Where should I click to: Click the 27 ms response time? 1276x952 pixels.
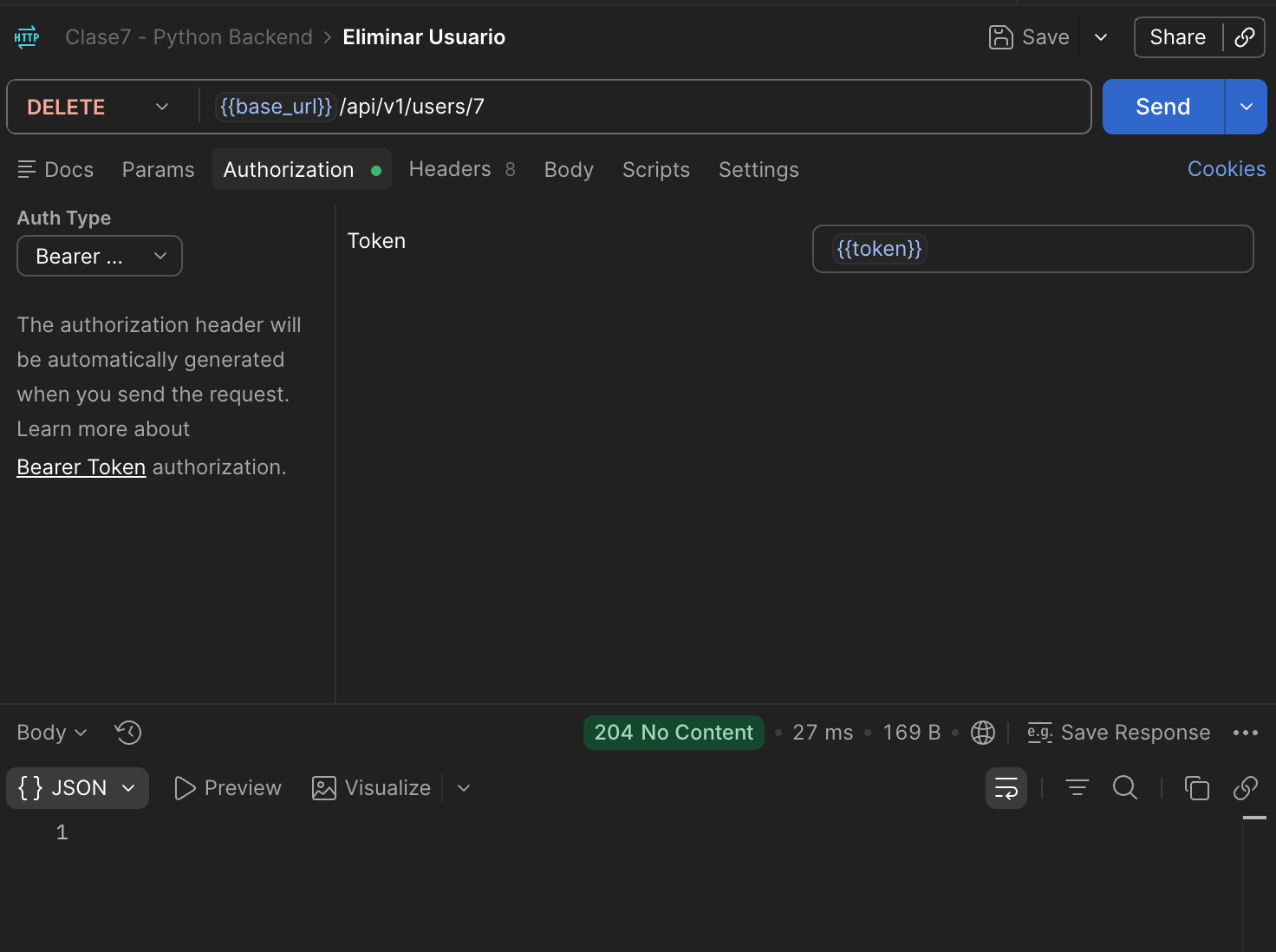click(823, 733)
